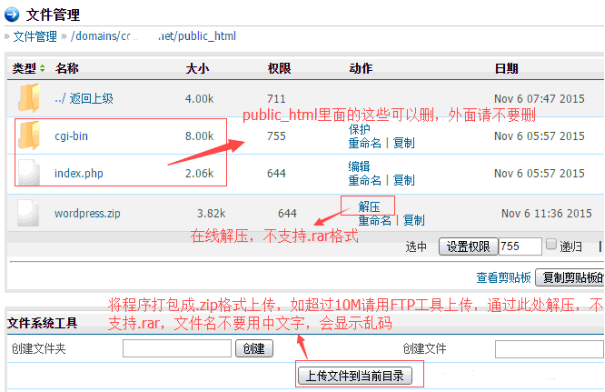Click 保护 for the cgi-bin folder
Image resolution: width=605 pixels, height=392 pixels.
tap(359, 129)
